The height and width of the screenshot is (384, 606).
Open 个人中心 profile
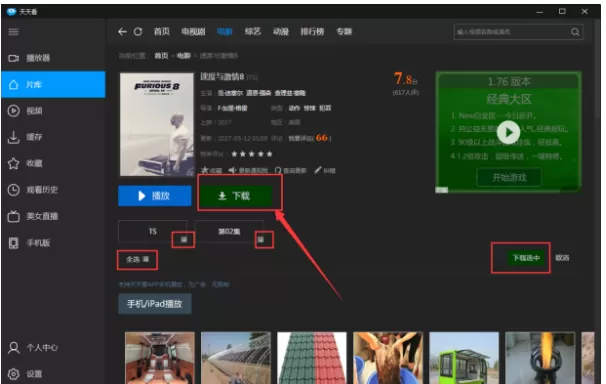[33, 348]
